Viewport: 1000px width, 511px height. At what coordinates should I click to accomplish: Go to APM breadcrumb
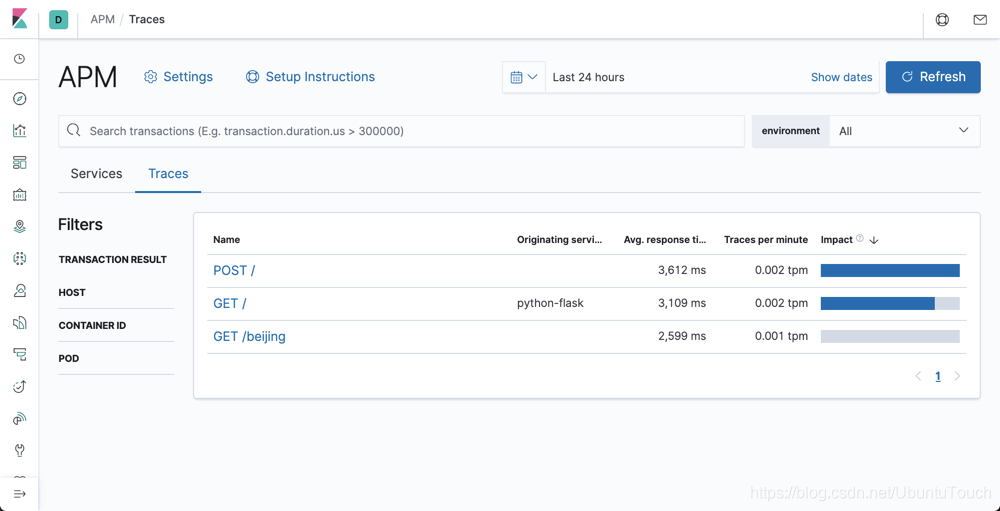(103, 20)
